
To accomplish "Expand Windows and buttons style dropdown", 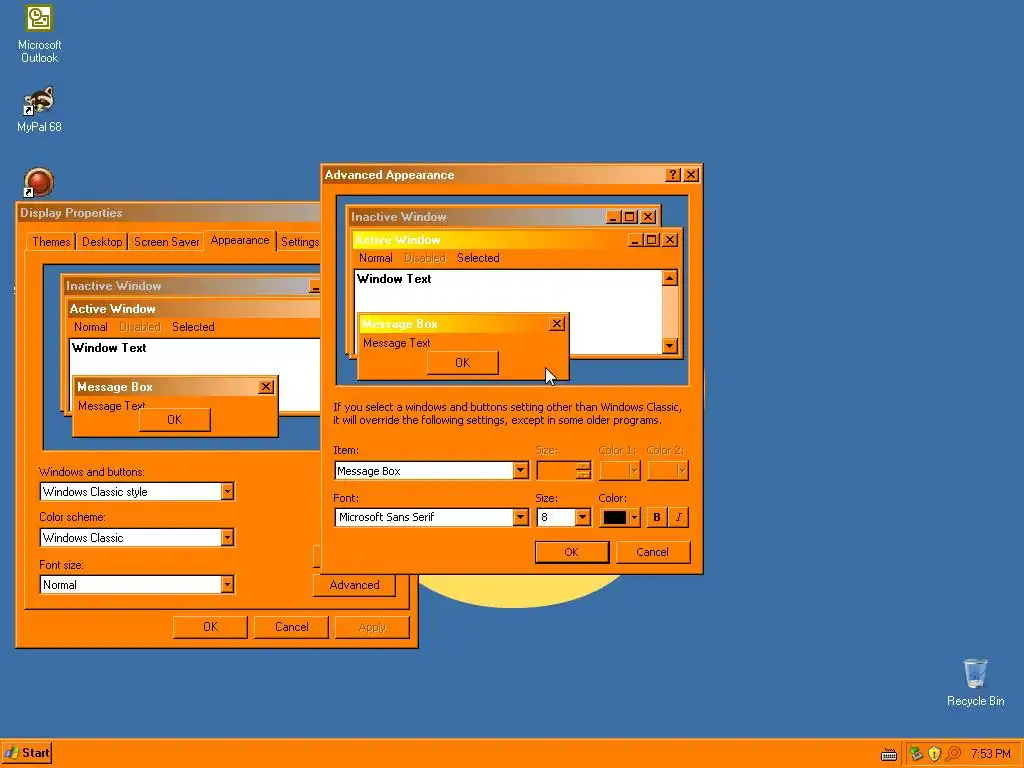I will [x=227, y=491].
